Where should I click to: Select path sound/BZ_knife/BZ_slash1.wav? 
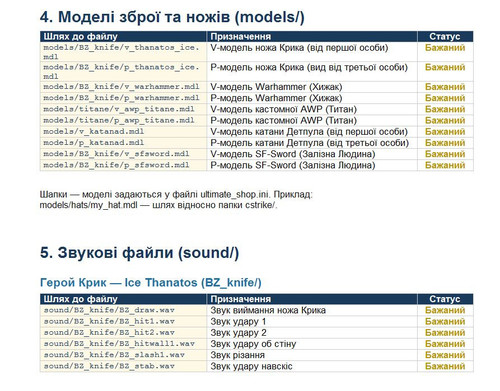tap(114, 355)
